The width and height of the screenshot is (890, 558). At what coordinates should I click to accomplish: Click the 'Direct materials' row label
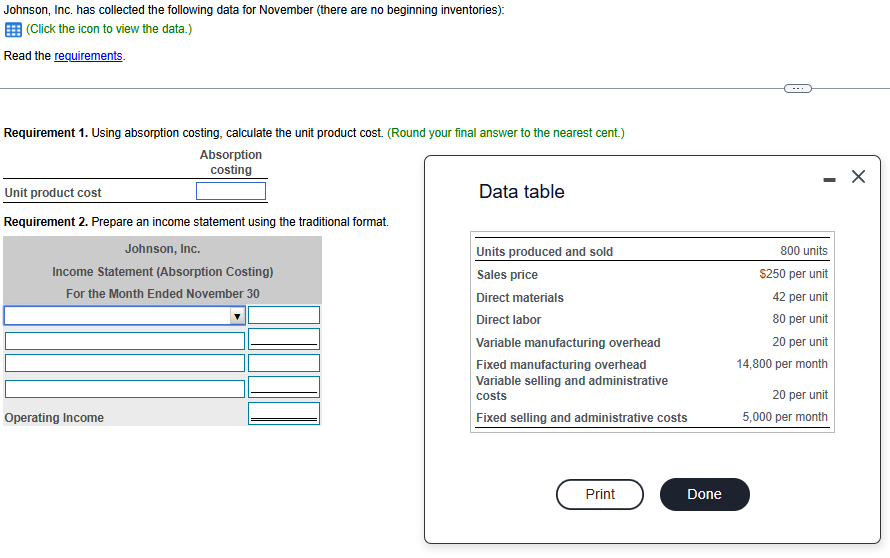(520, 297)
